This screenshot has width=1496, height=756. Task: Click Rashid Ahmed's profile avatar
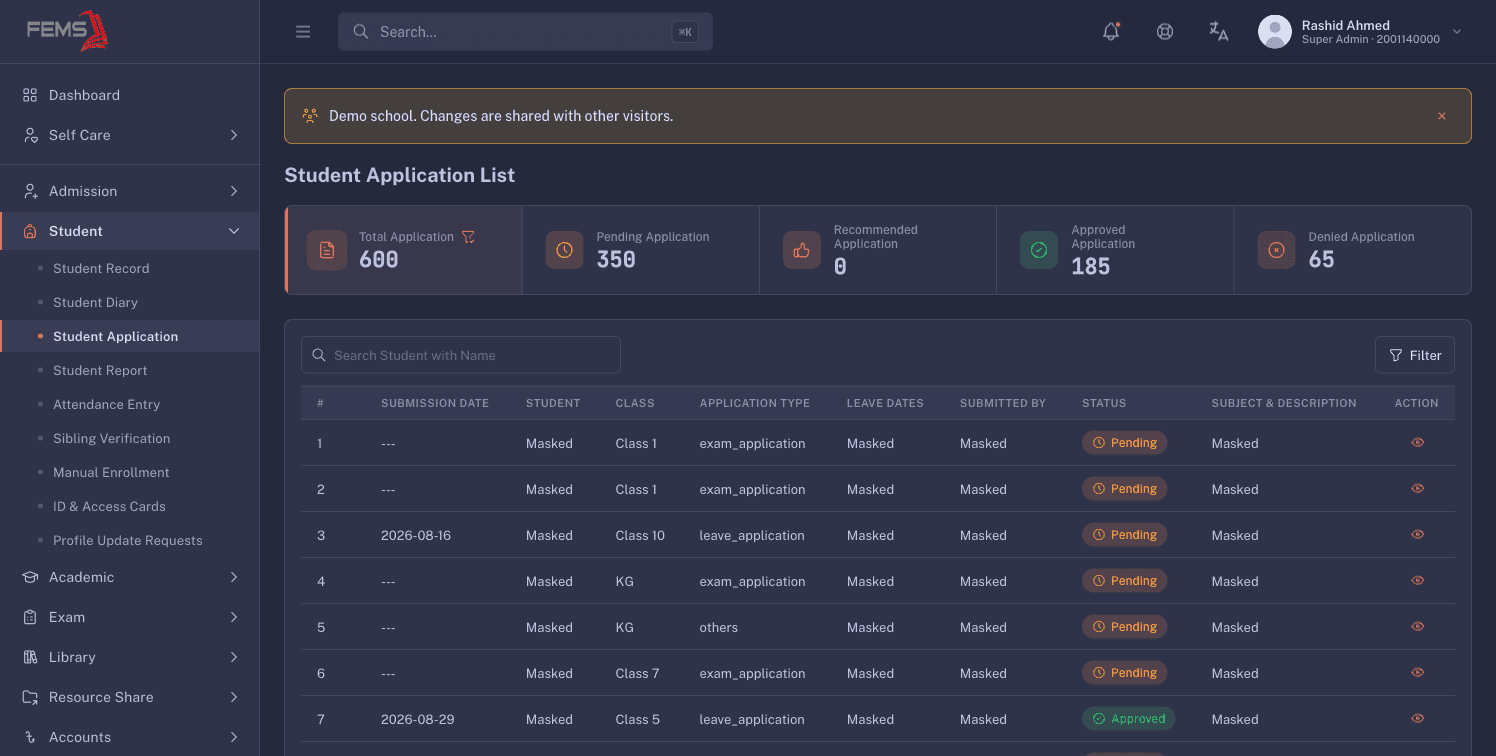(1274, 32)
